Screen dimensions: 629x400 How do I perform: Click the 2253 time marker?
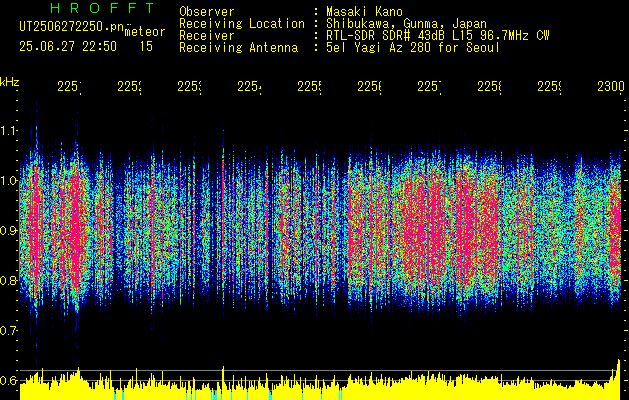click(189, 86)
